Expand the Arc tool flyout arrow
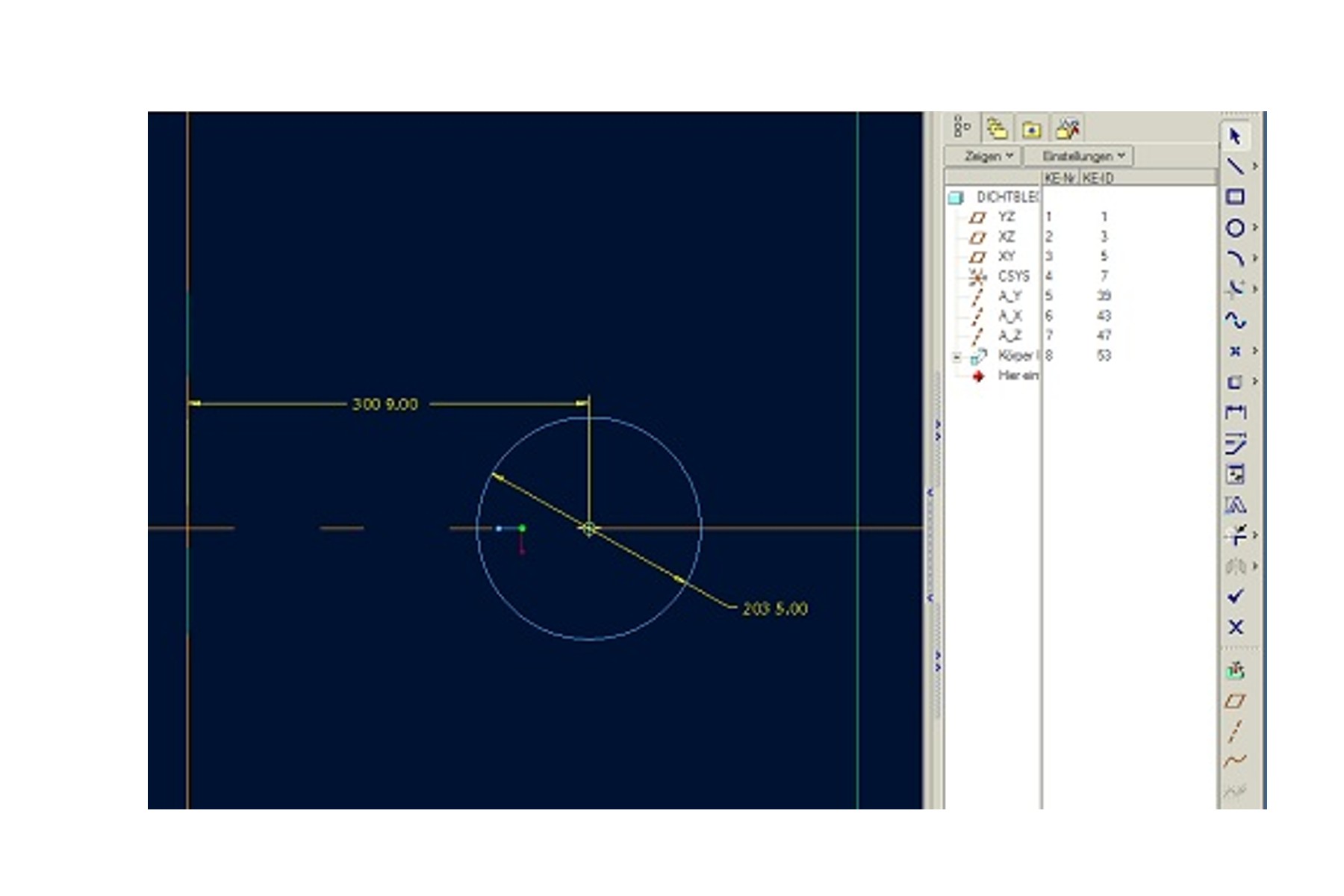 click(1255, 258)
